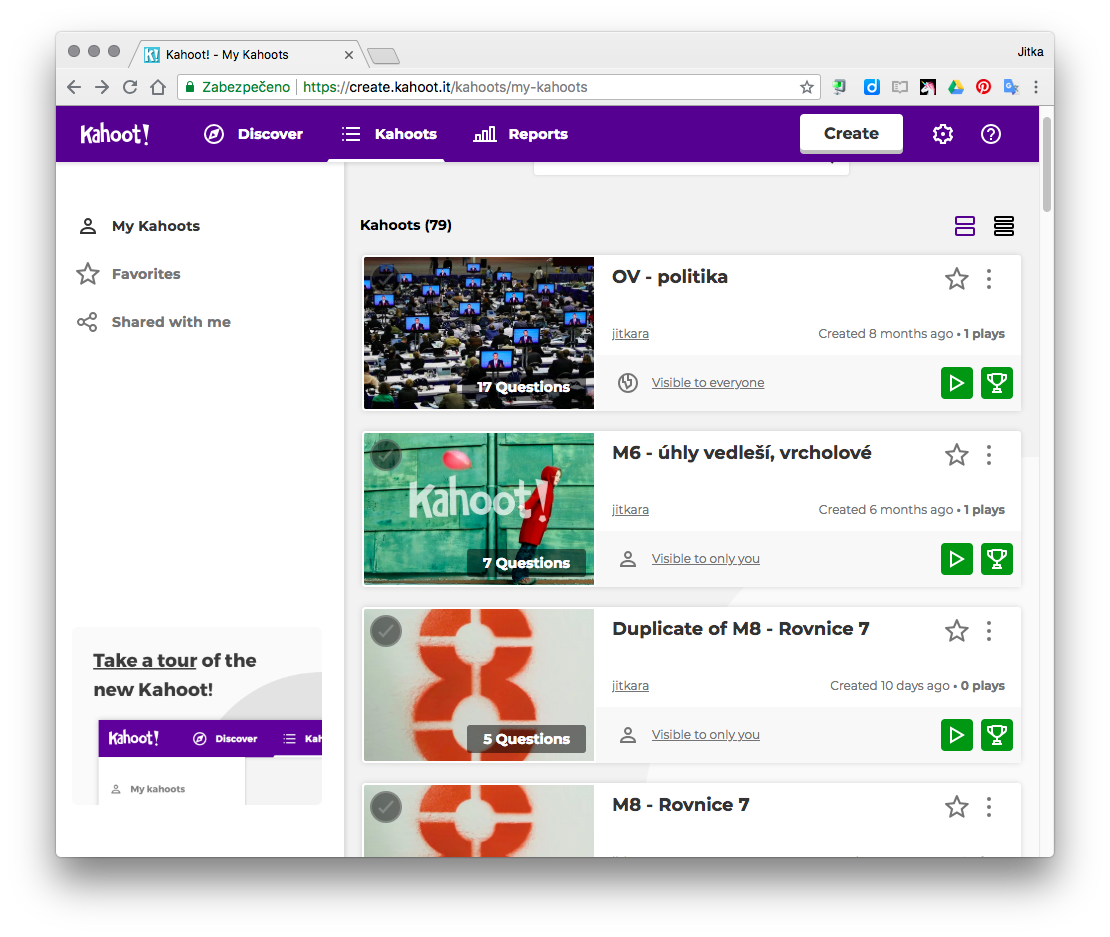Screen dimensions: 1110x937
Task: Open the OV - politika thumbnail image
Action: [x=479, y=333]
